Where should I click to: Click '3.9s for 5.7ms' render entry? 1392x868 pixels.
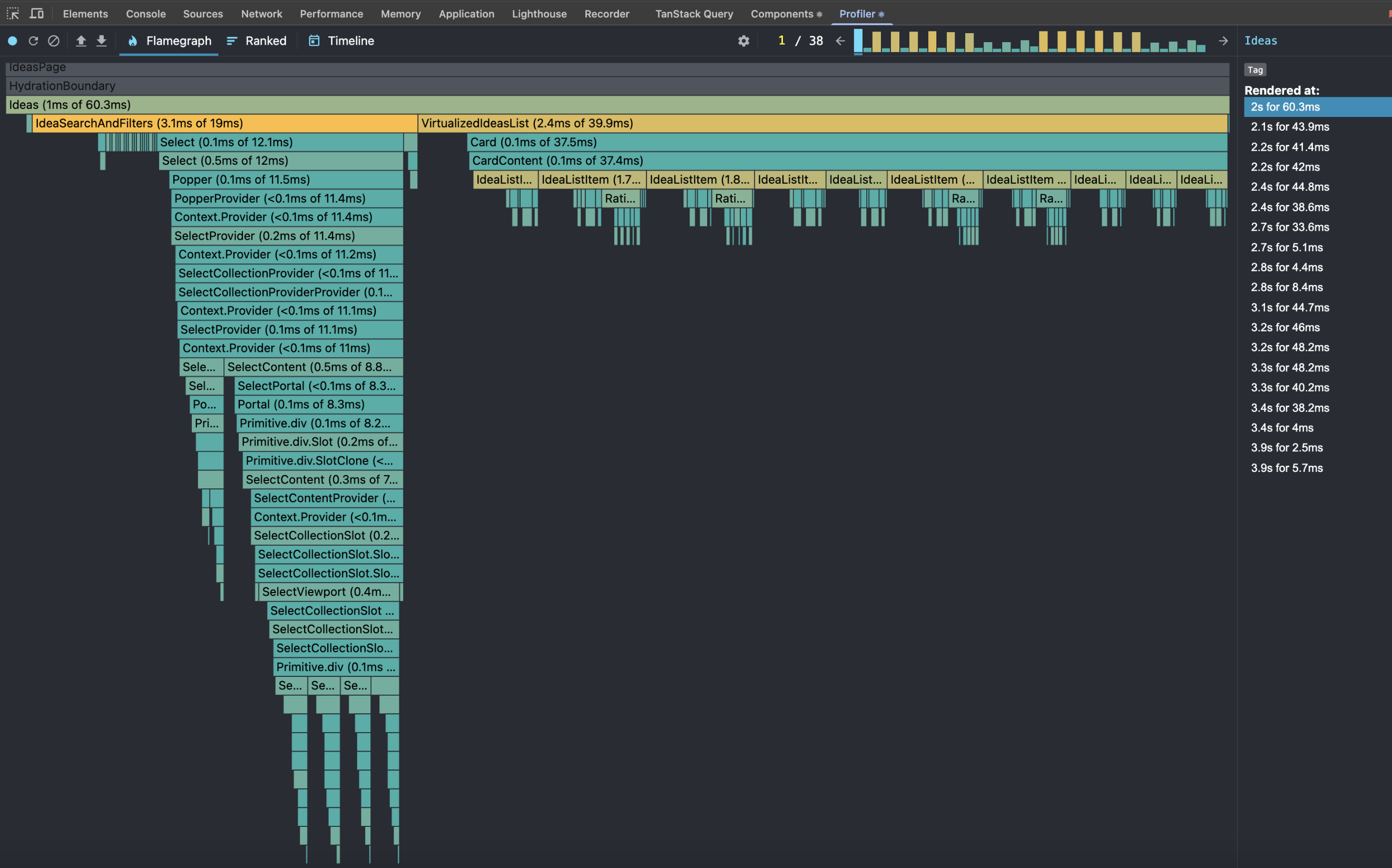coord(1317,468)
